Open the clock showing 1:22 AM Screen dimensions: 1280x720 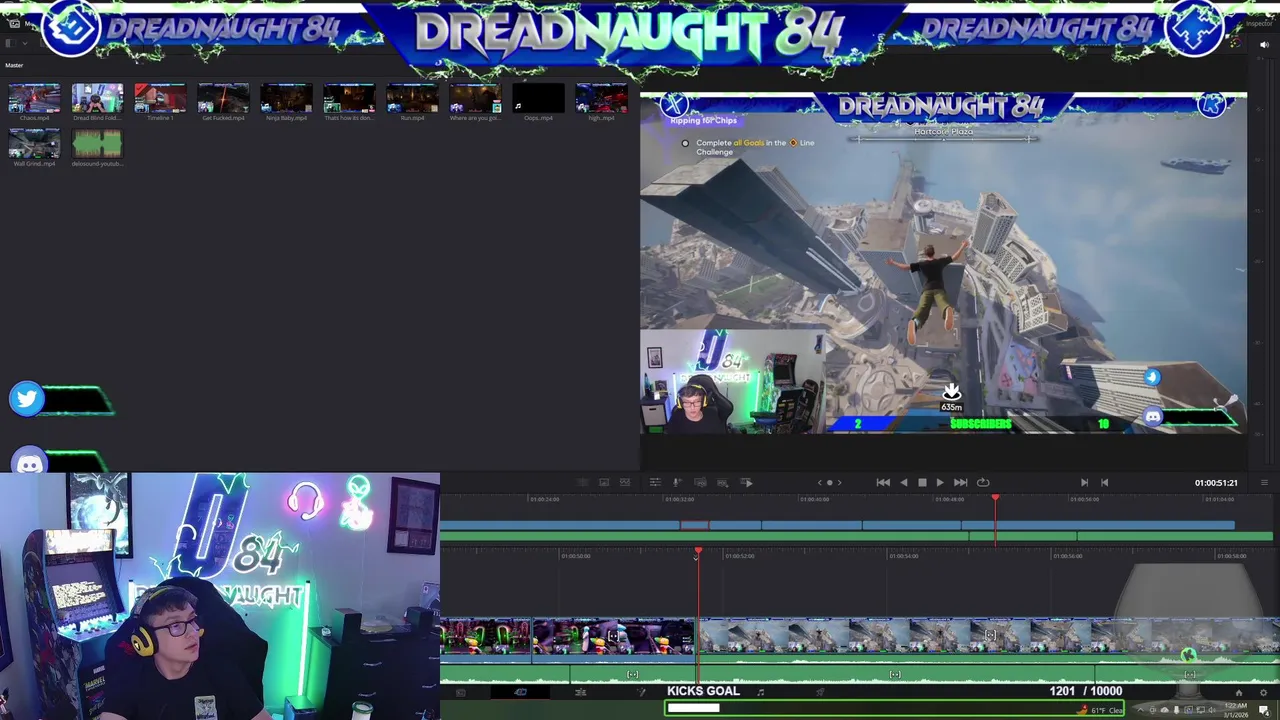[1234, 709]
